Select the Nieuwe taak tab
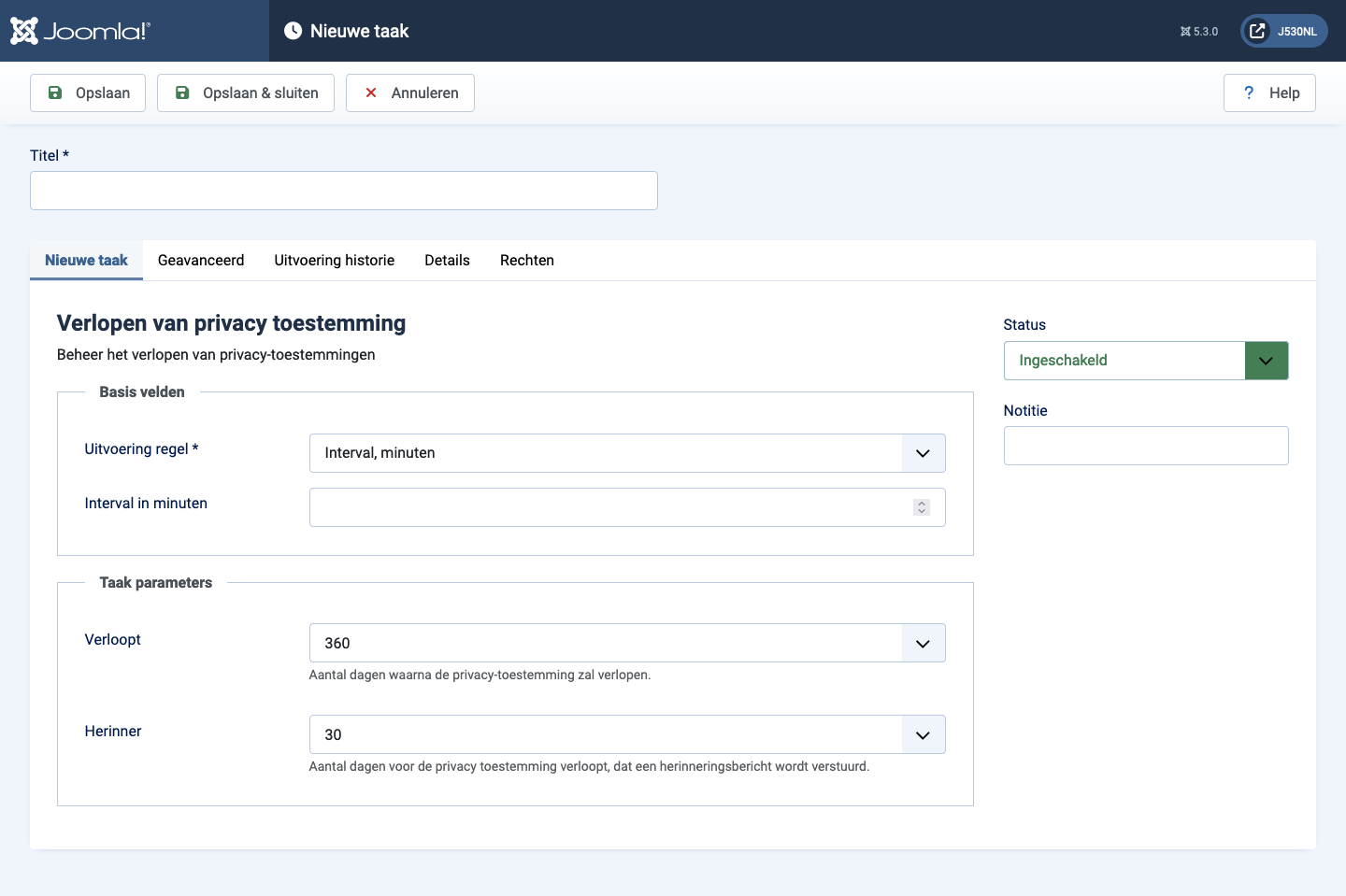1346x896 pixels. (x=86, y=260)
